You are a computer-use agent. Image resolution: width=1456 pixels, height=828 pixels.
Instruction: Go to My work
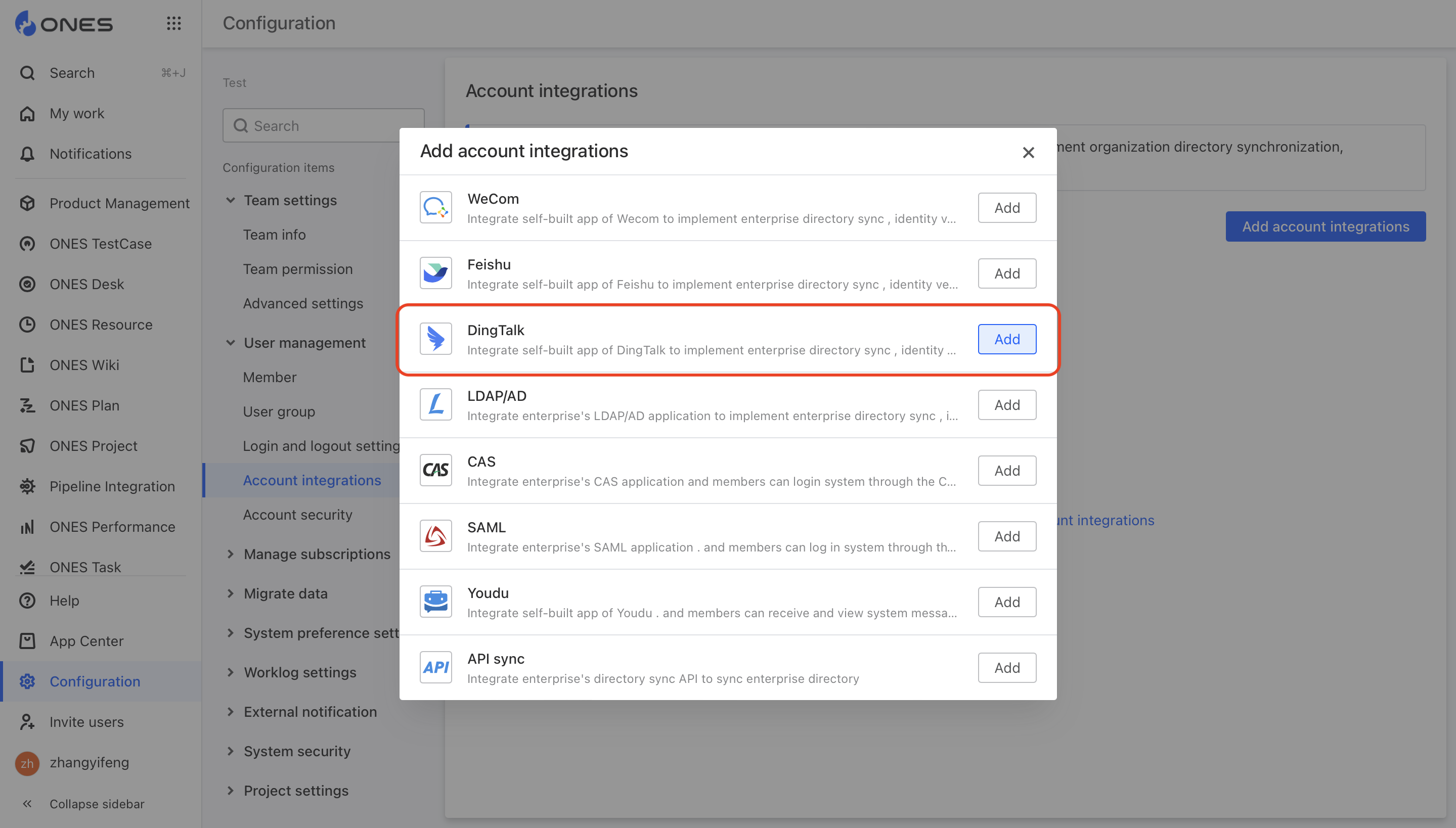point(77,113)
